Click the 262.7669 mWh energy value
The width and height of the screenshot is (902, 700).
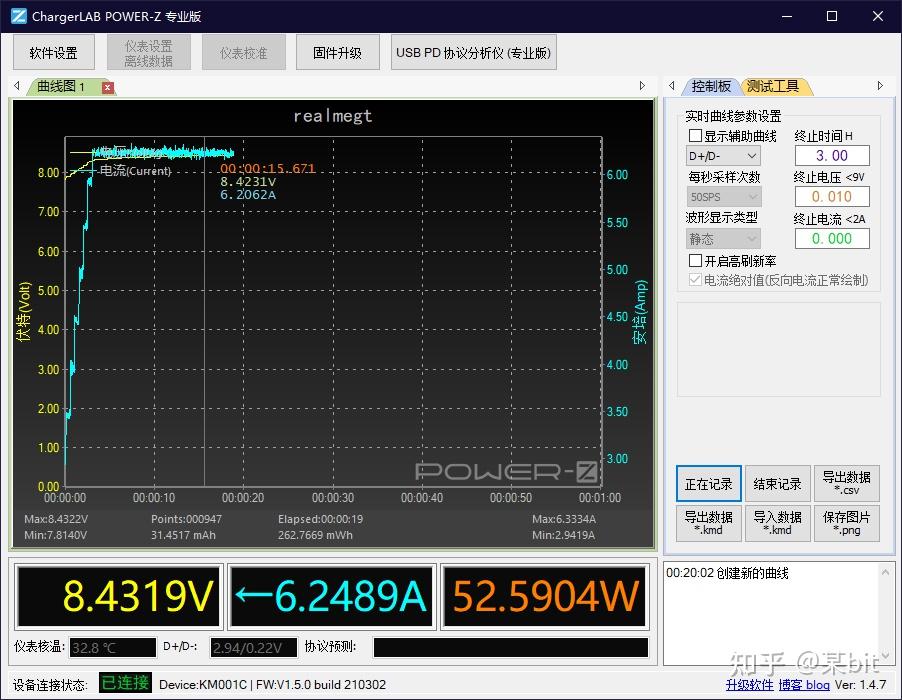[315, 535]
